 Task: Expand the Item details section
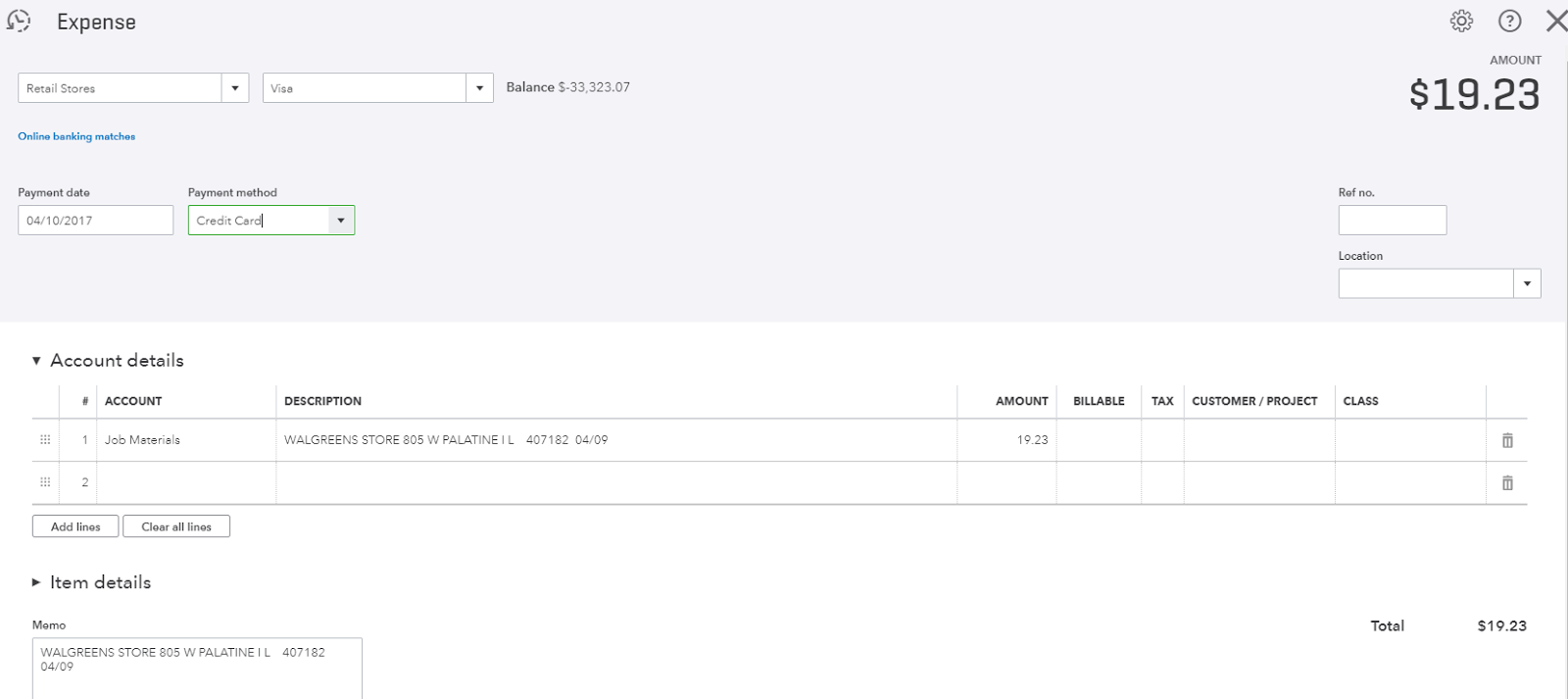pos(36,582)
